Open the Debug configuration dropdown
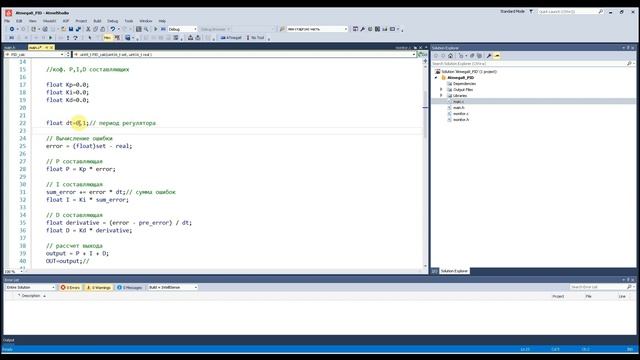The image size is (640, 360). [x=182, y=29]
